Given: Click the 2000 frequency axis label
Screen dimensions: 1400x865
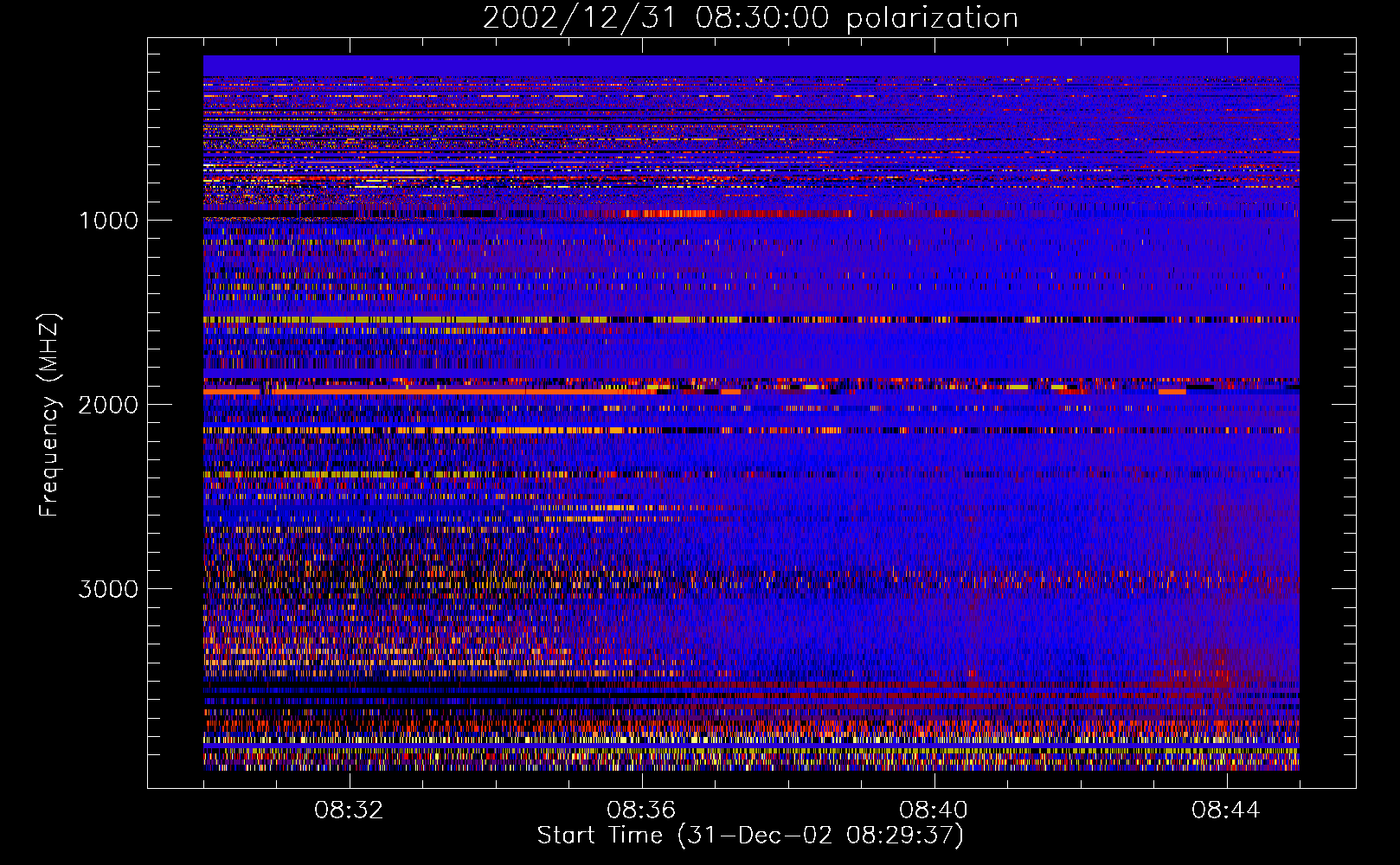Looking at the screenshot, I should (x=108, y=404).
